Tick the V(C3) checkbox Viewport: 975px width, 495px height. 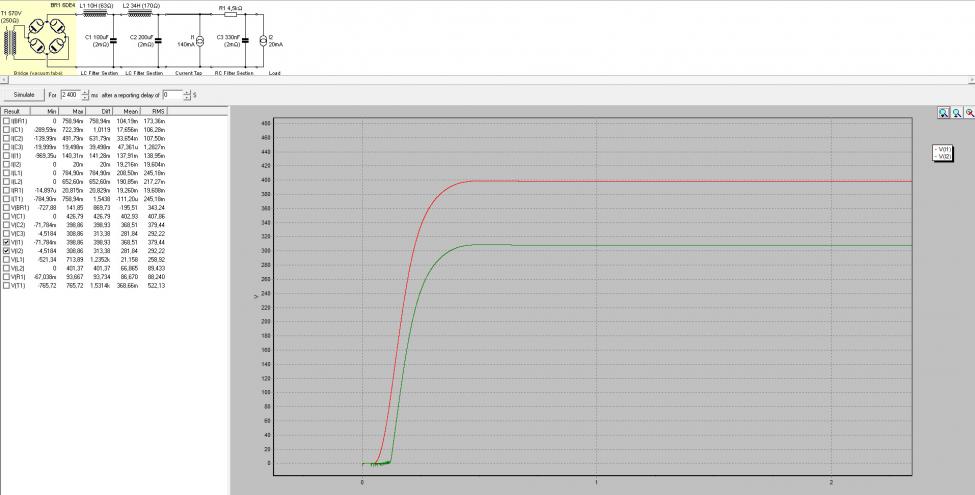pos(6,234)
